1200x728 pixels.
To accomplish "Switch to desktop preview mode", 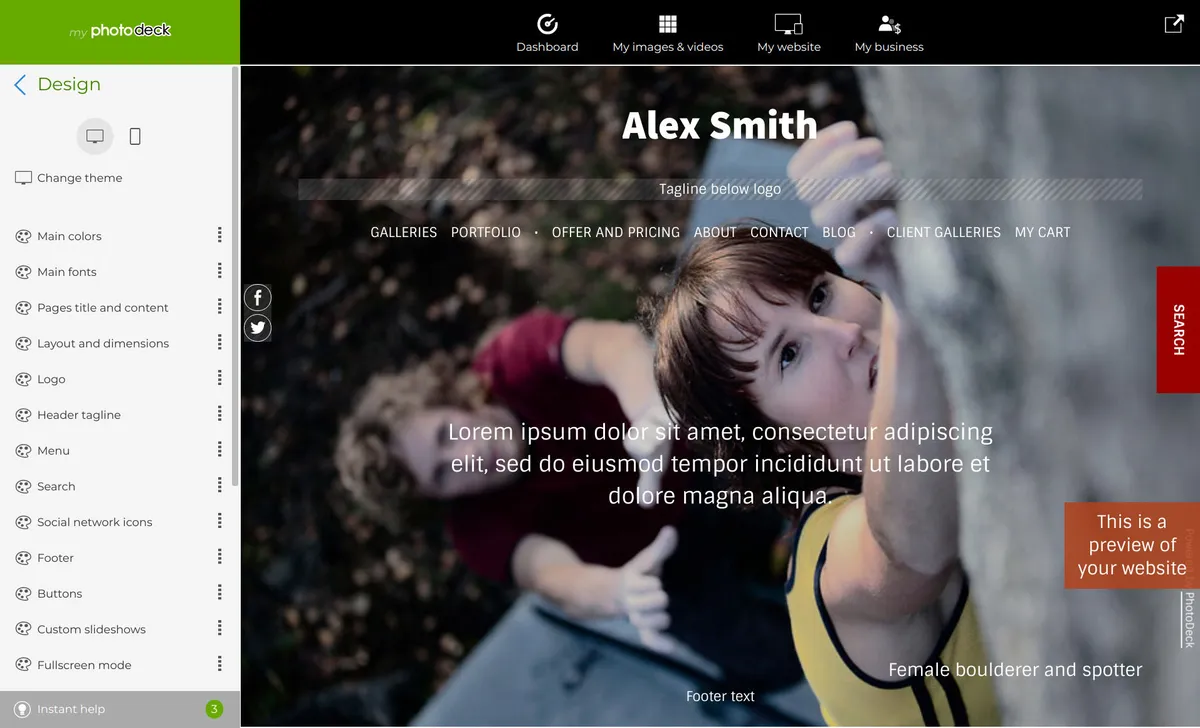I will pyautogui.click(x=95, y=136).
